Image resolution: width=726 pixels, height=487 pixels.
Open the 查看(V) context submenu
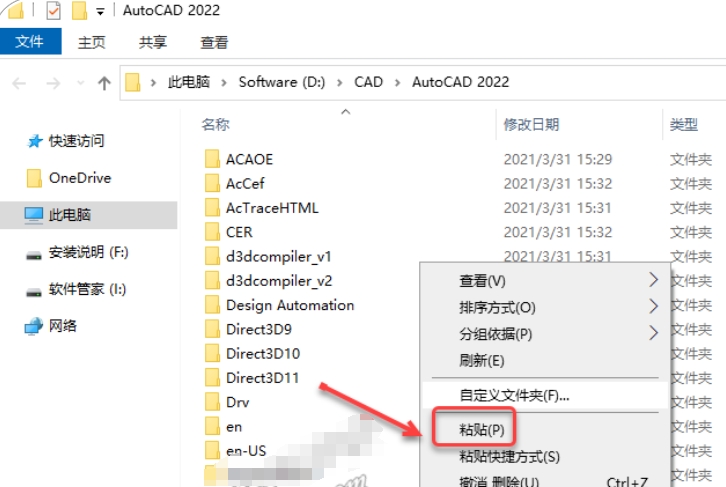[545, 281]
